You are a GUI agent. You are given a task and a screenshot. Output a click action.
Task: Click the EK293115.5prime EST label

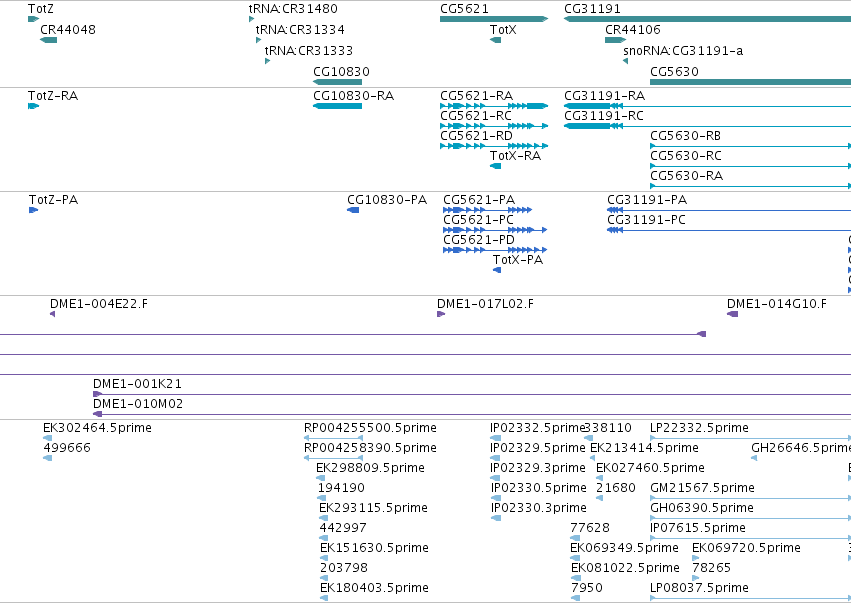coord(373,508)
